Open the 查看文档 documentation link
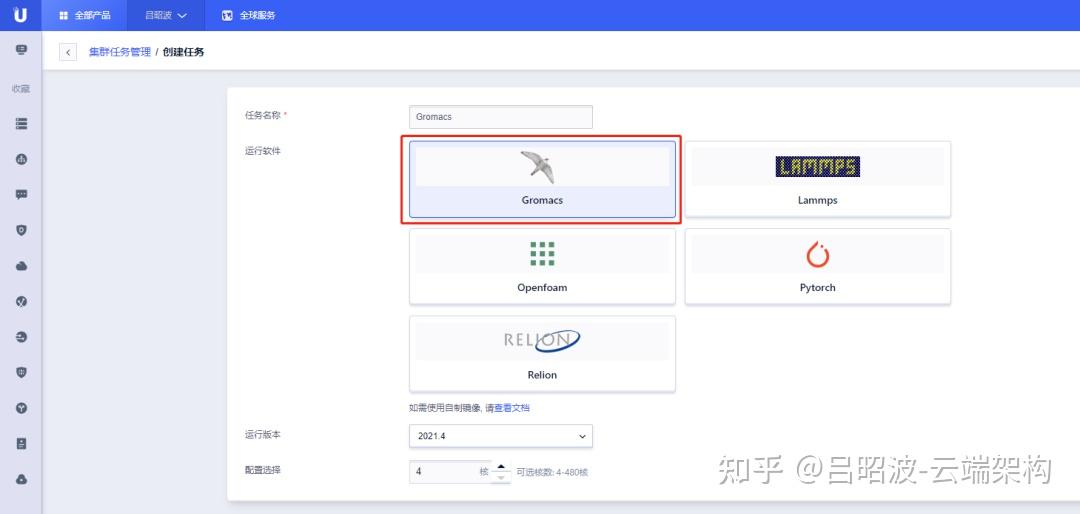Viewport: 1080px width, 514px height. [x=512, y=408]
